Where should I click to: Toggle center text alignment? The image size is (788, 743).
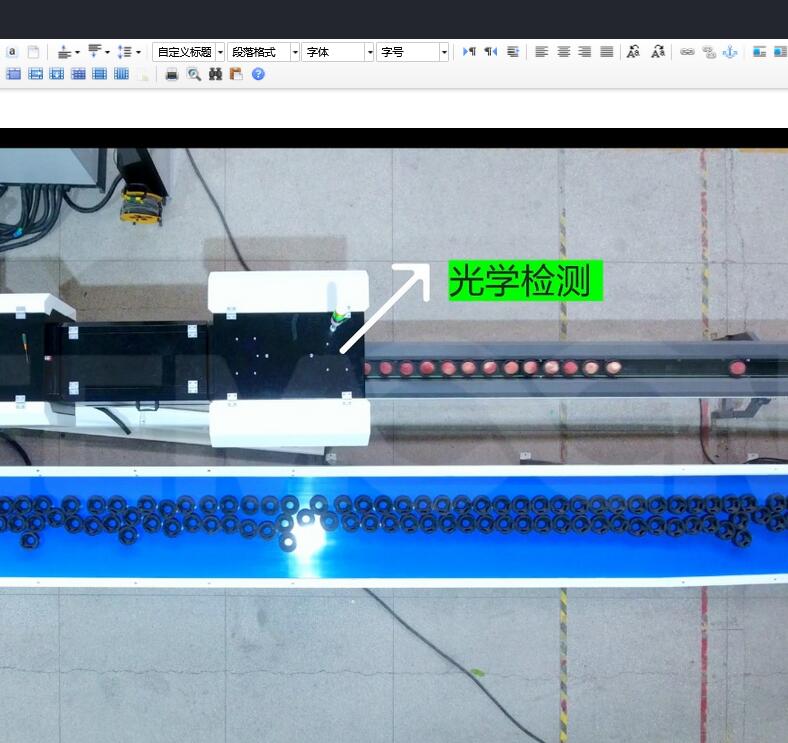click(563, 52)
